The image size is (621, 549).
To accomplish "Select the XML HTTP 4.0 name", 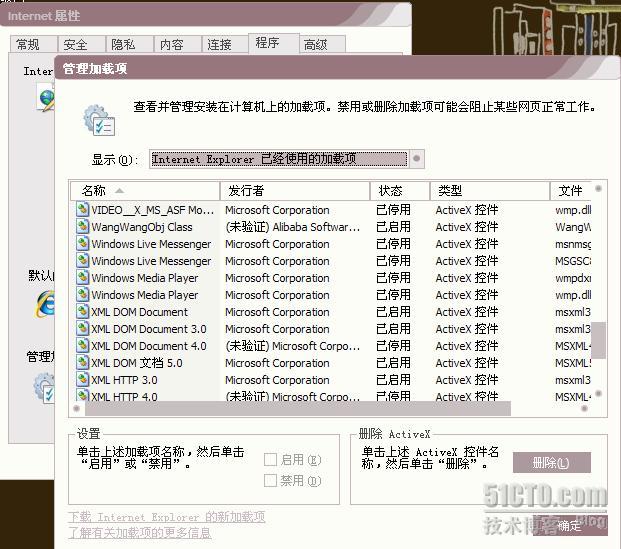I will (x=124, y=396).
